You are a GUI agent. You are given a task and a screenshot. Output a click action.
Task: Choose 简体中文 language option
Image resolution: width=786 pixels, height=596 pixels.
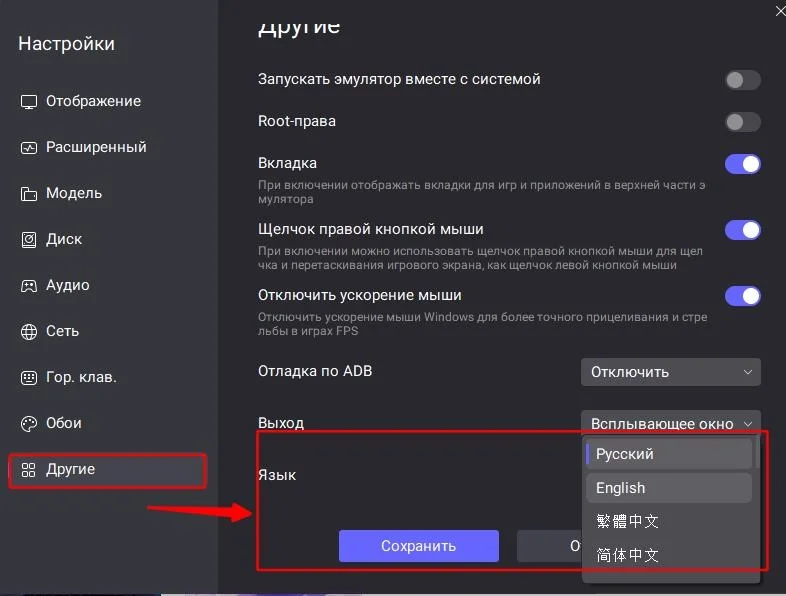(669, 555)
